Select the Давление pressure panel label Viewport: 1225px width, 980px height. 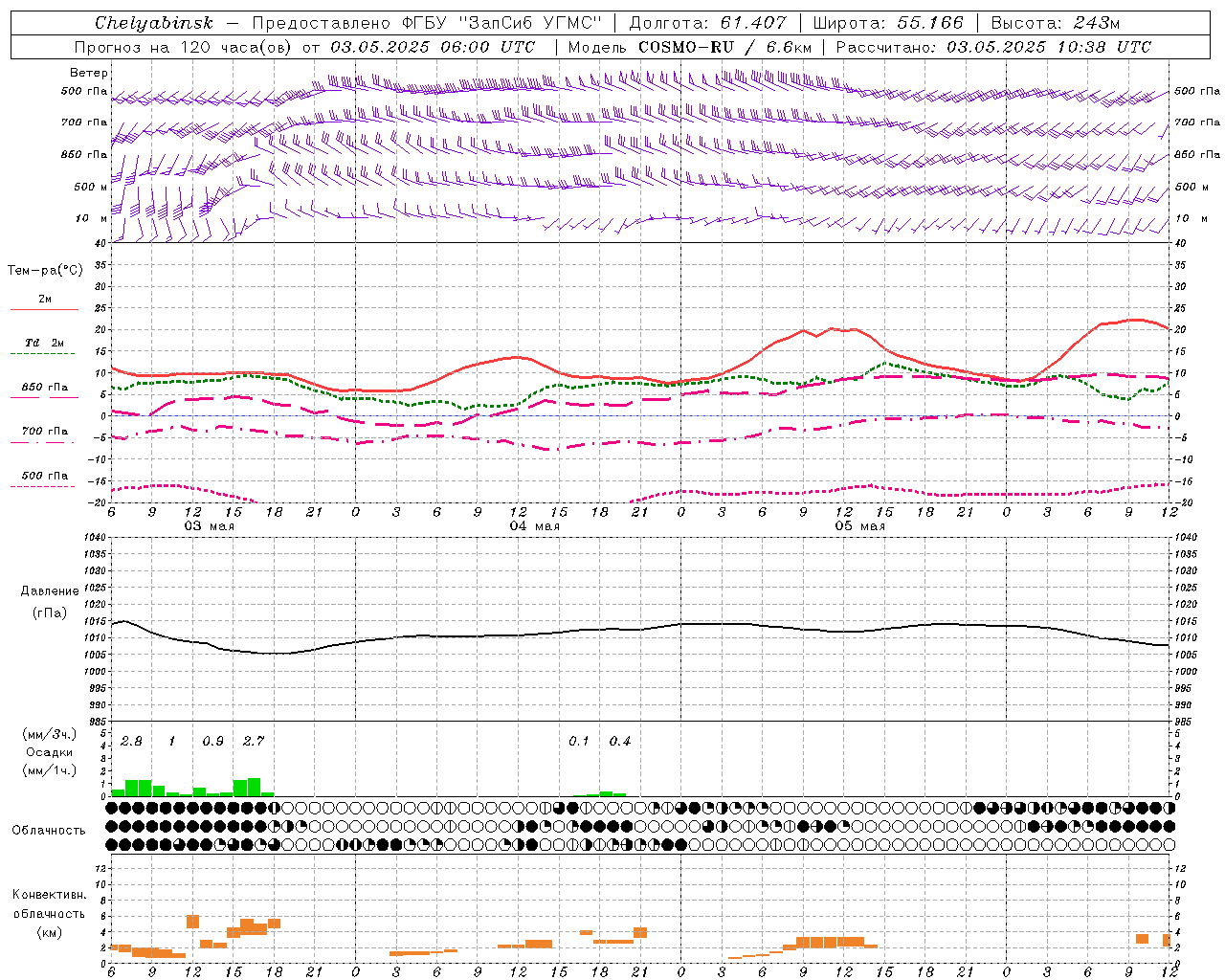(x=49, y=591)
